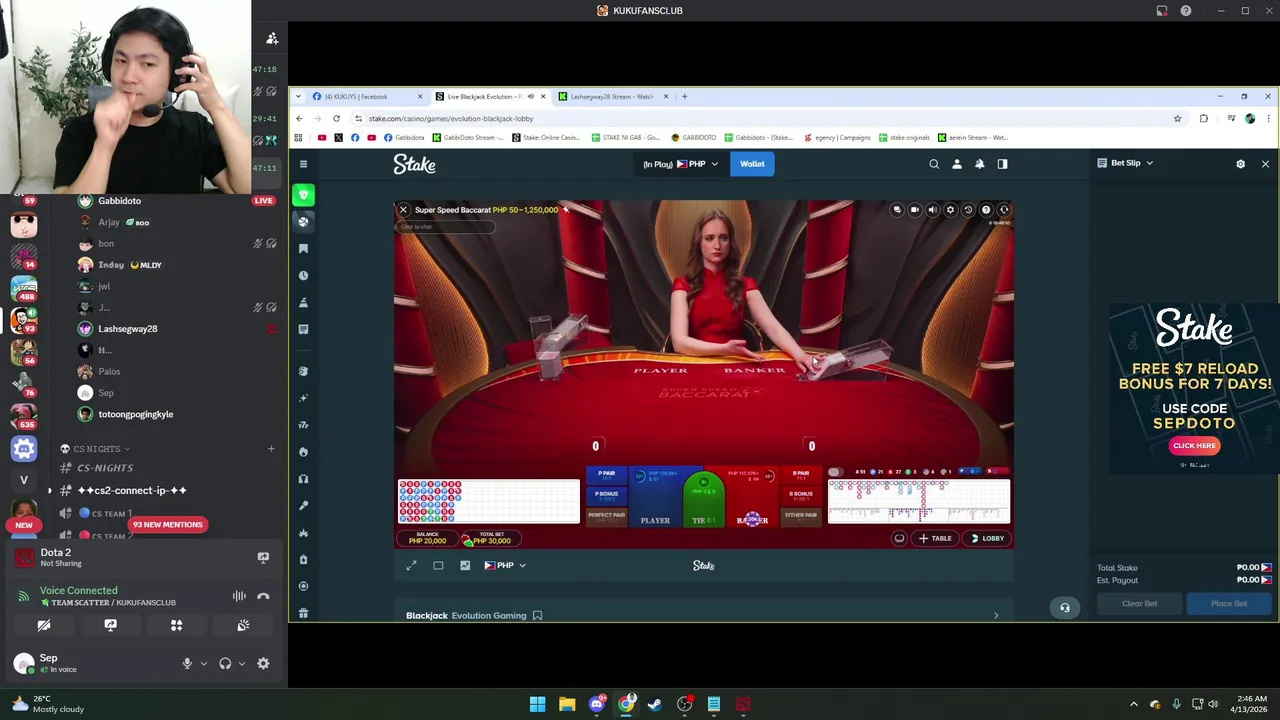Viewport: 1280px width, 720px height.
Task: Toggle the video camera icon in game
Action: 914,210
